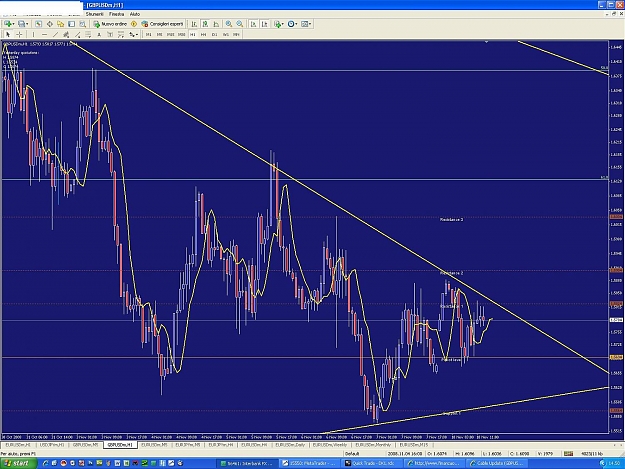Zoom out of the chart
This screenshot has height=469, width=625.
tap(240, 24)
